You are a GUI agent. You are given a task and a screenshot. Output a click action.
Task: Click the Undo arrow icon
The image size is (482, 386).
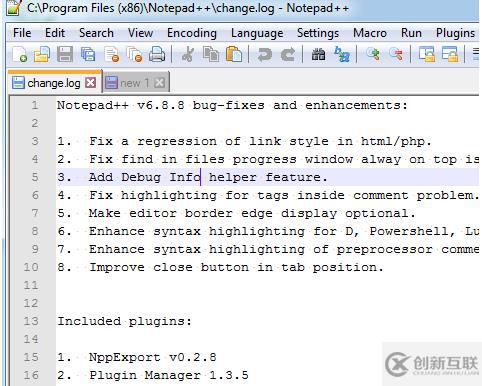point(265,54)
